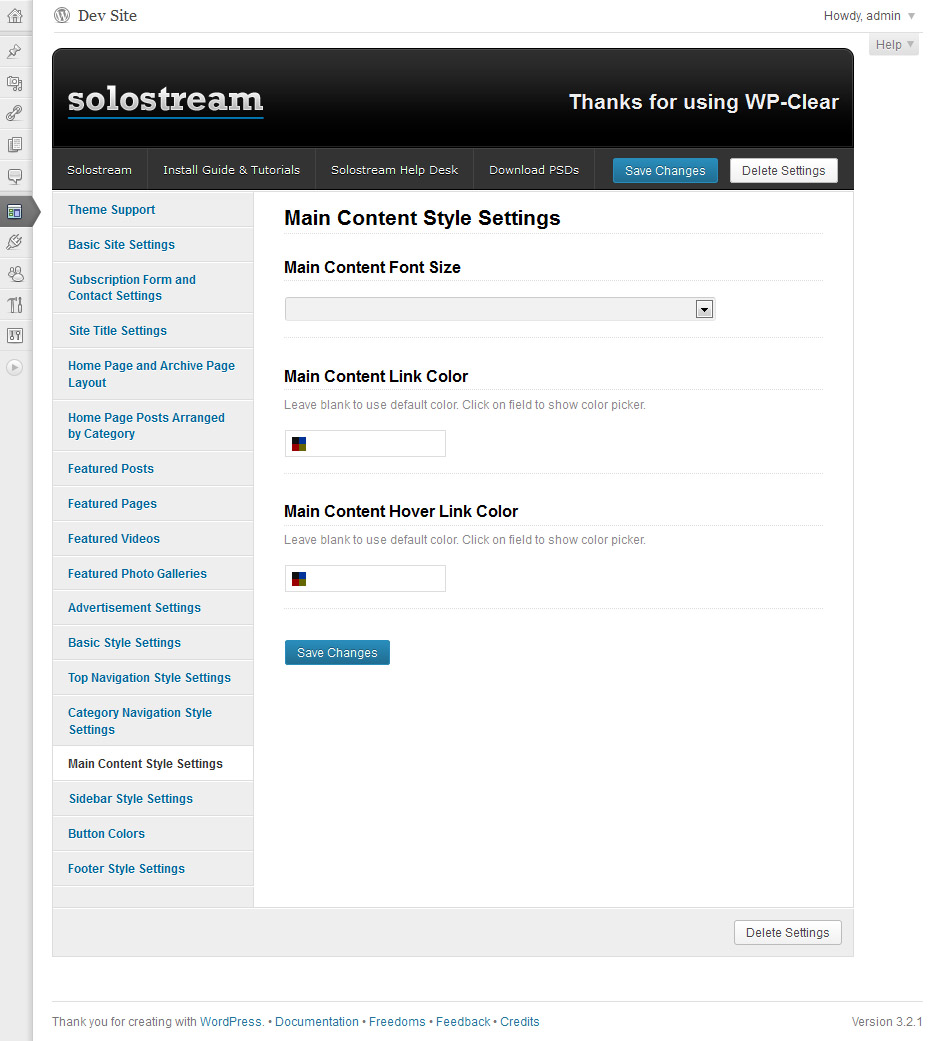Select Sidebar Style Settings tab

153,799
